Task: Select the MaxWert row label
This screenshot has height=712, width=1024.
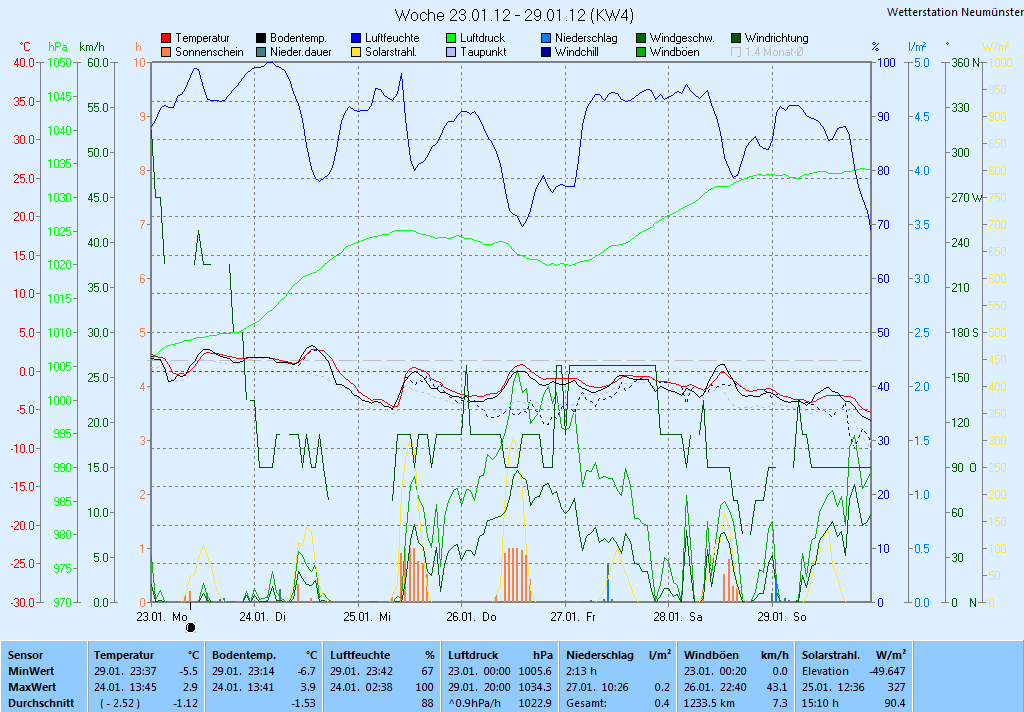Action: point(32,687)
